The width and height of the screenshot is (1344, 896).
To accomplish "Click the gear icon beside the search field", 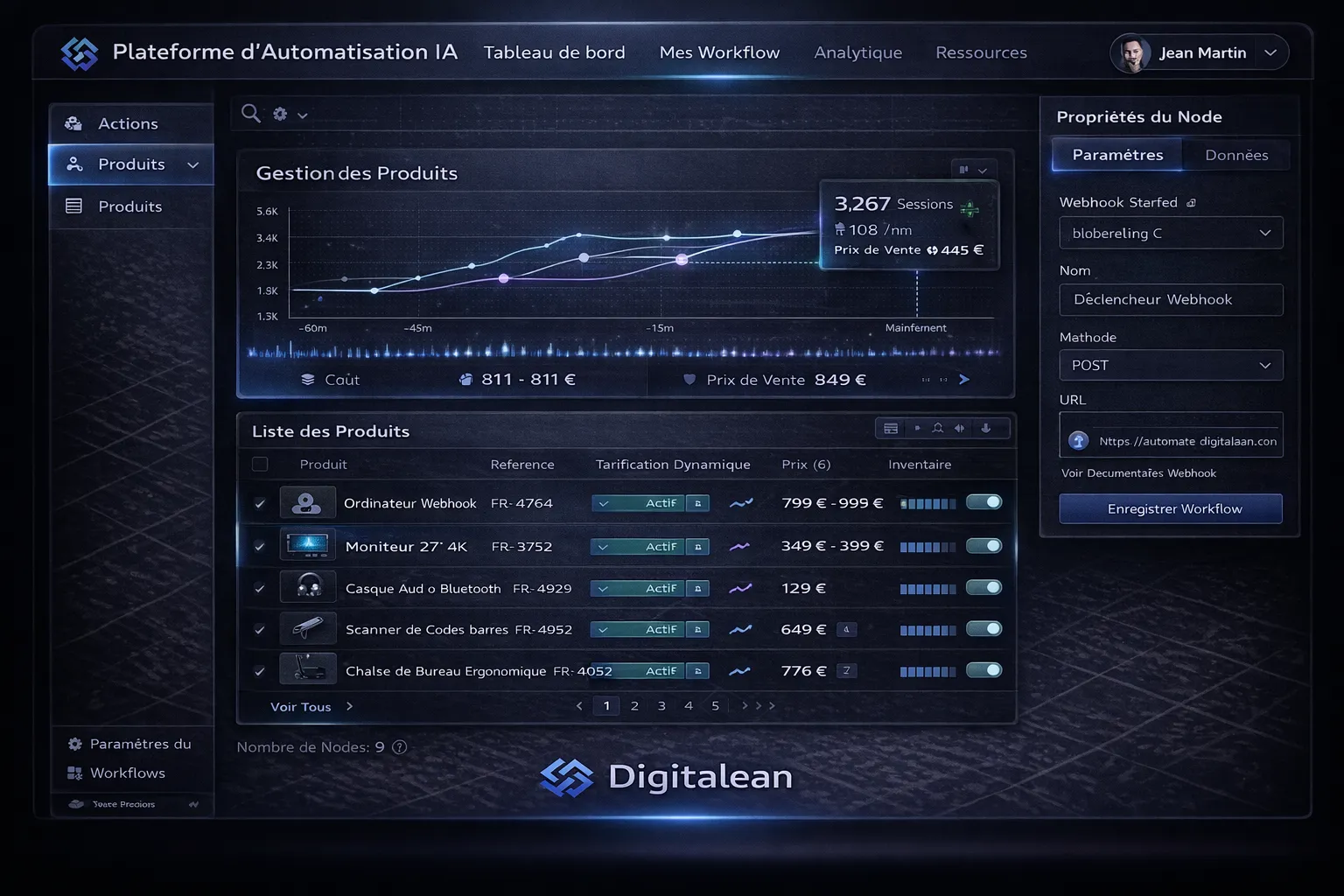I will [280, 113].
